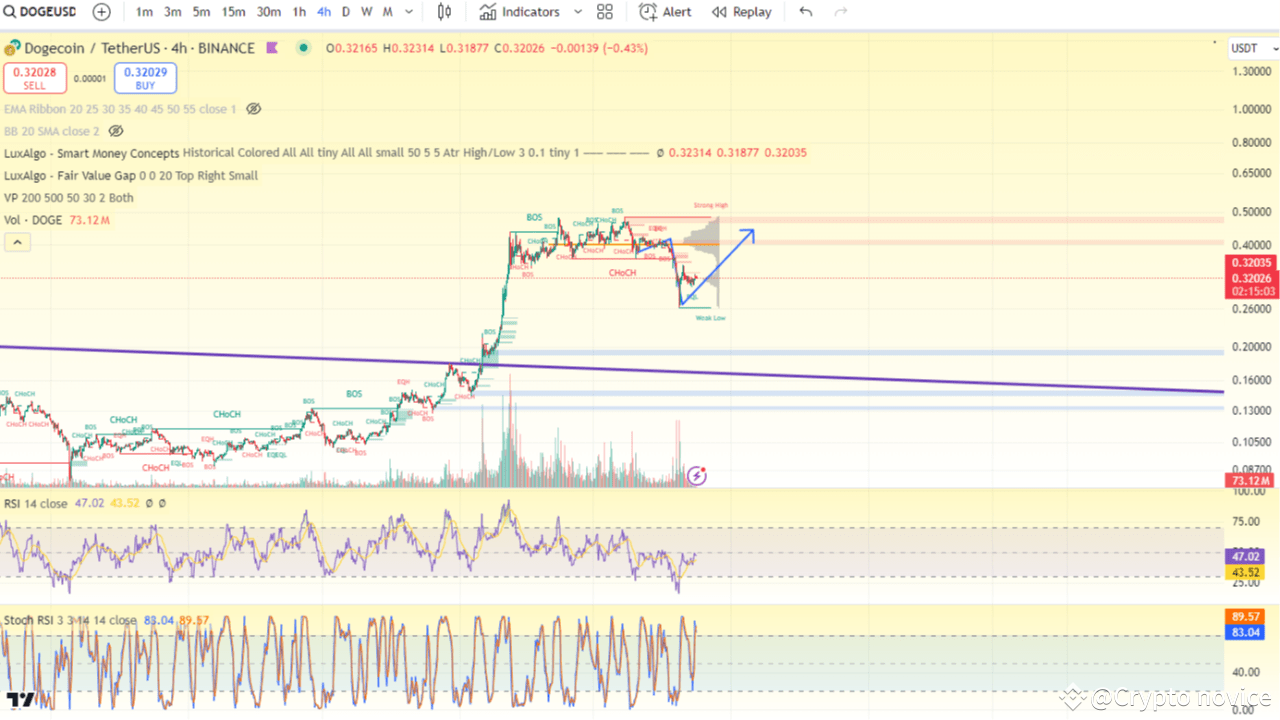Flag DOGEUSD with the purple flag toggle
1280x720 pixels.
(271, 47)
